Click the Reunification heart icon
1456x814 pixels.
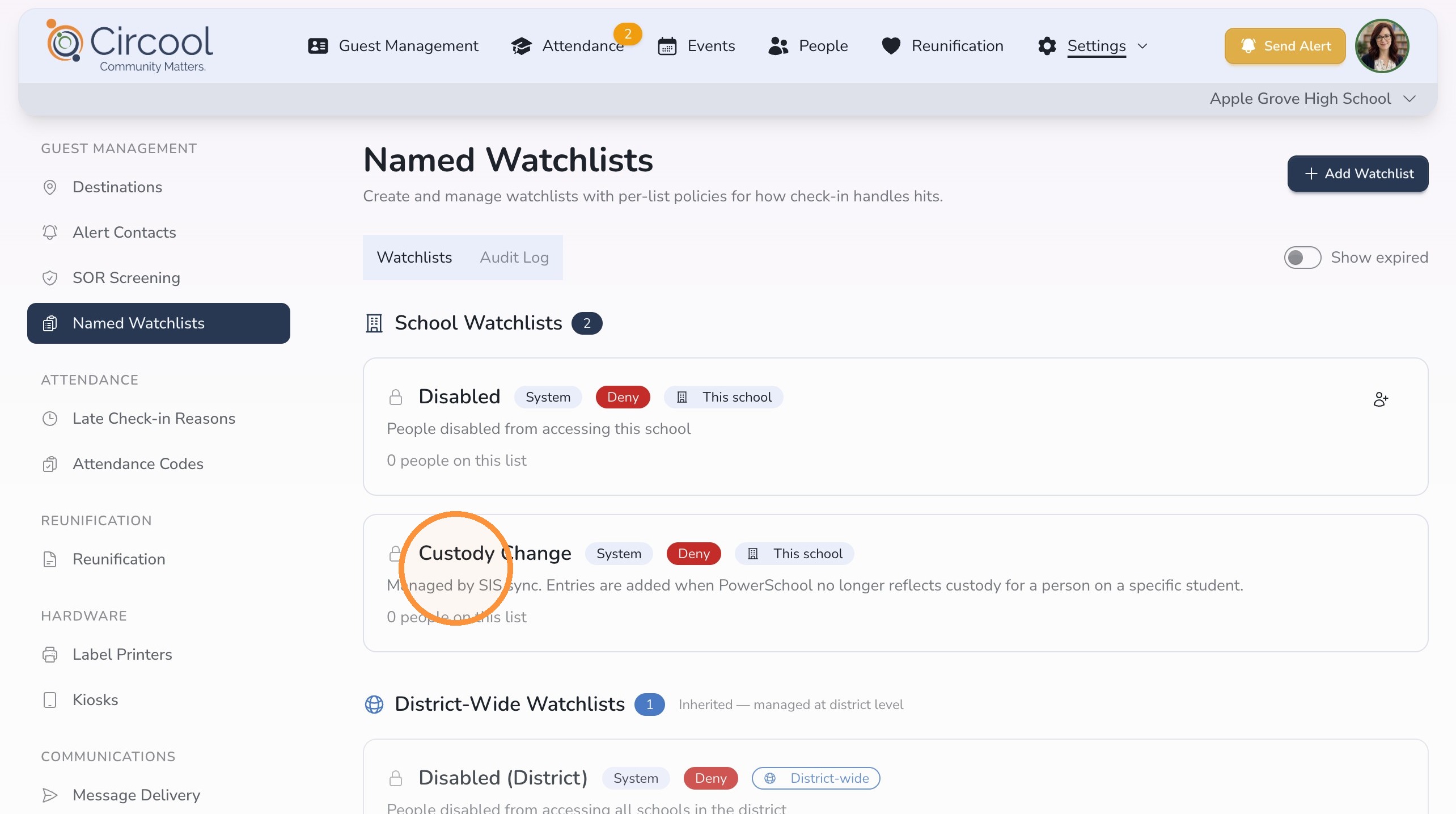(x=891, y=46)
